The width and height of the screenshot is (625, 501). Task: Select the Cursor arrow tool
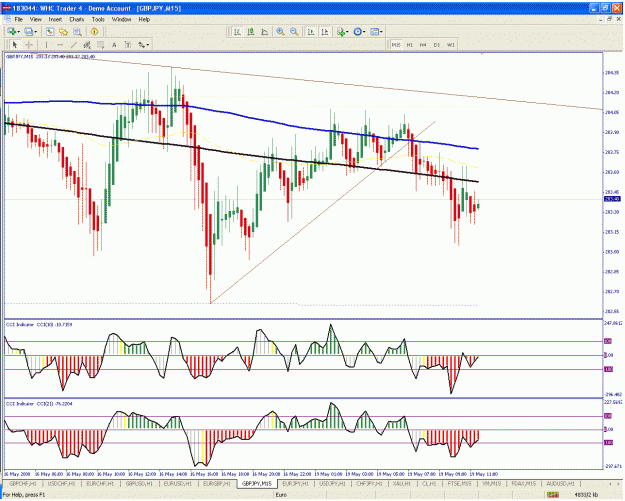[15, 45]
